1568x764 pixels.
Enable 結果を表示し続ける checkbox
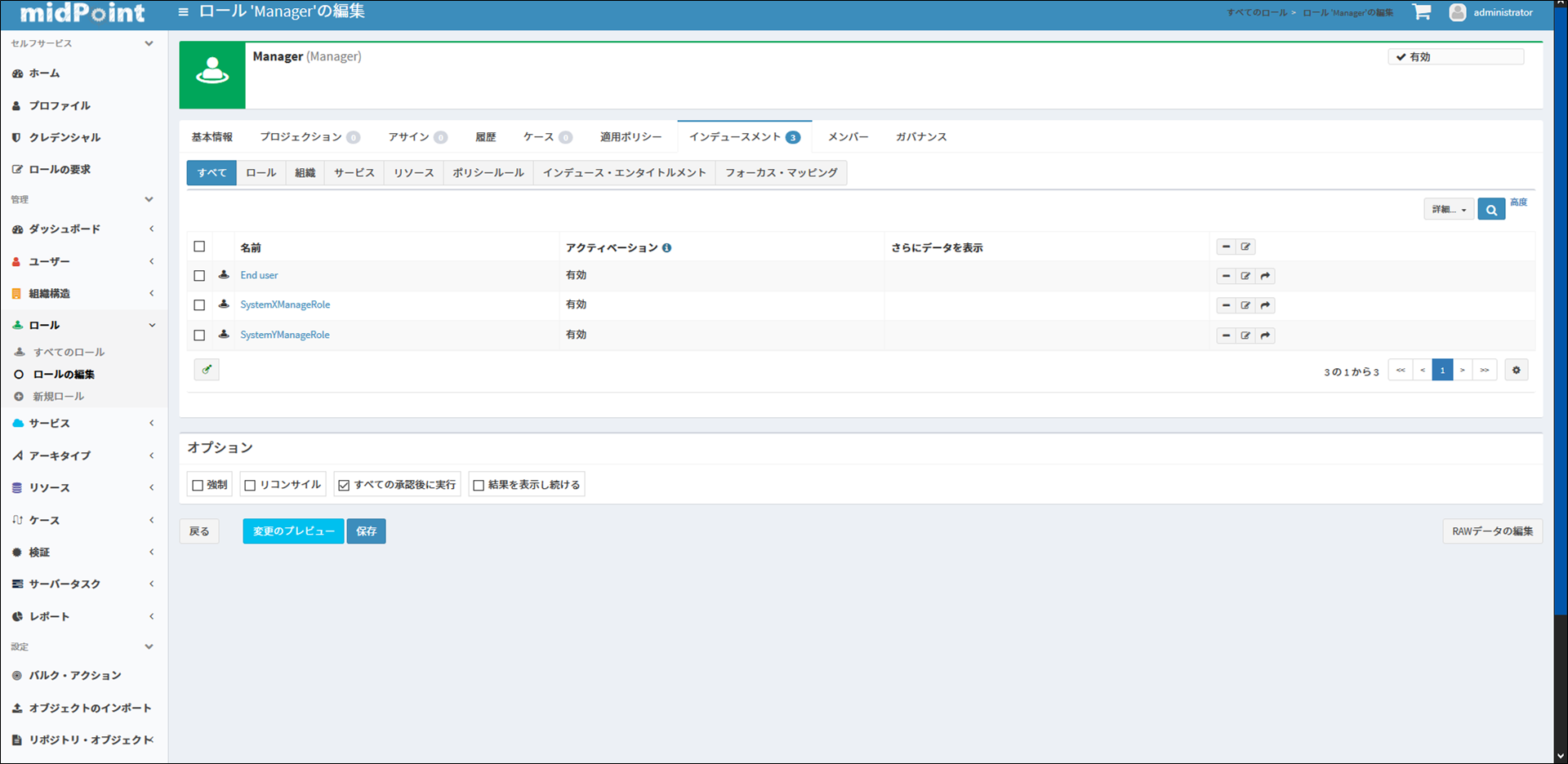tap(479, 485)
